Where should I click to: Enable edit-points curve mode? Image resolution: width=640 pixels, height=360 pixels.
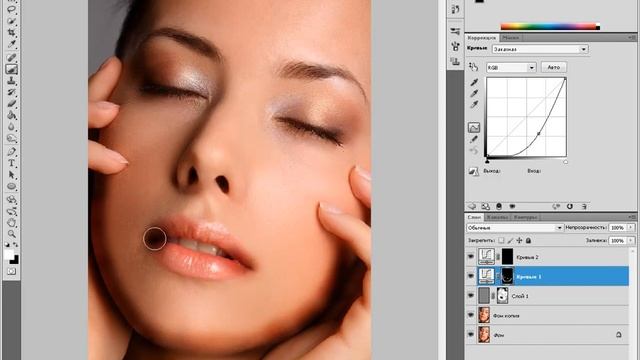coord(474,128)
